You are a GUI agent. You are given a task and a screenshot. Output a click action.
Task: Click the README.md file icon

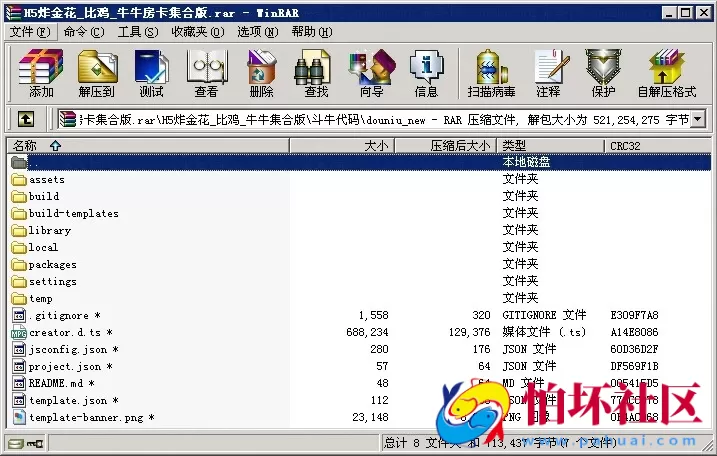[19, 383]
